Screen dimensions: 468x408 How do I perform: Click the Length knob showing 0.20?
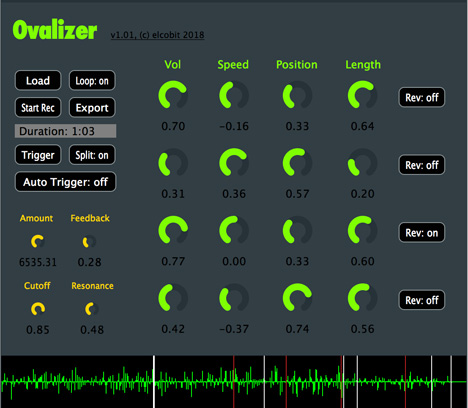click(362, 163)
